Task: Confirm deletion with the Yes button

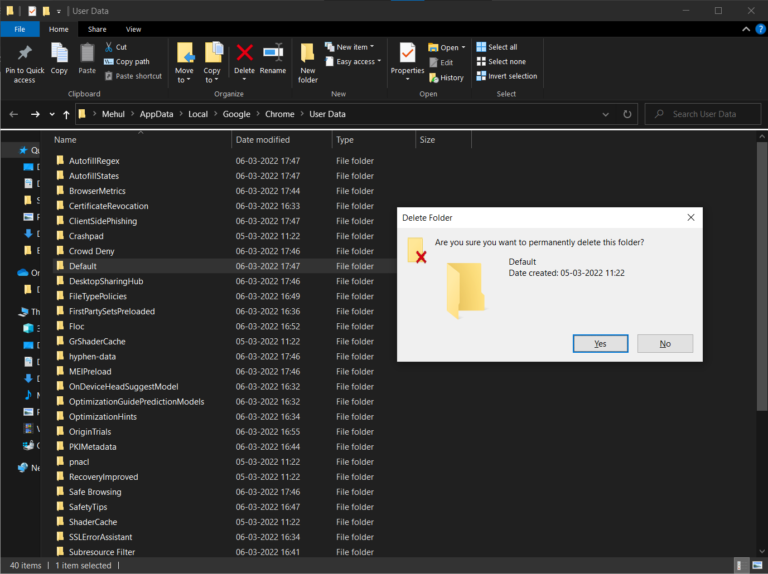Action: pos(600,343)
